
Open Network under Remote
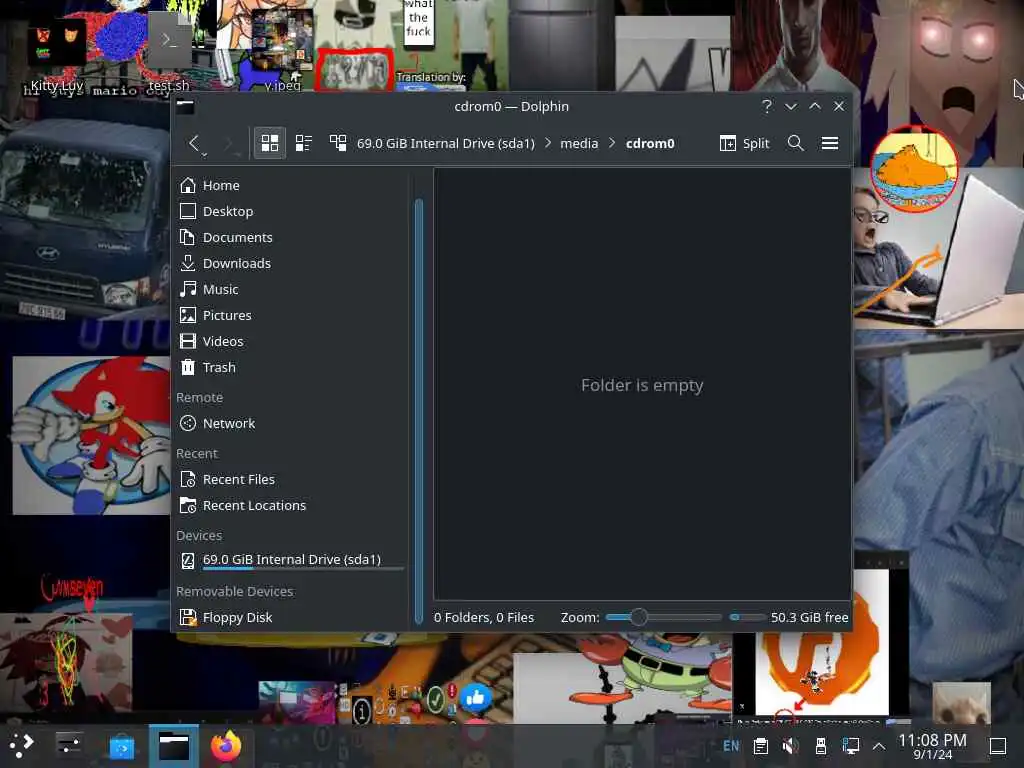(292, 423)
